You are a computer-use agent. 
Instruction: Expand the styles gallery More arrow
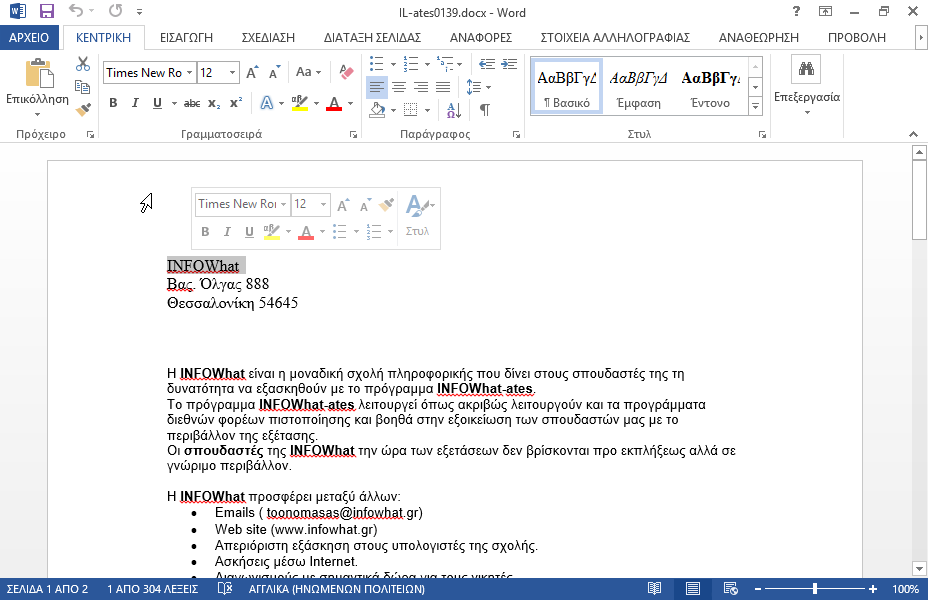(x=755, y=107)
